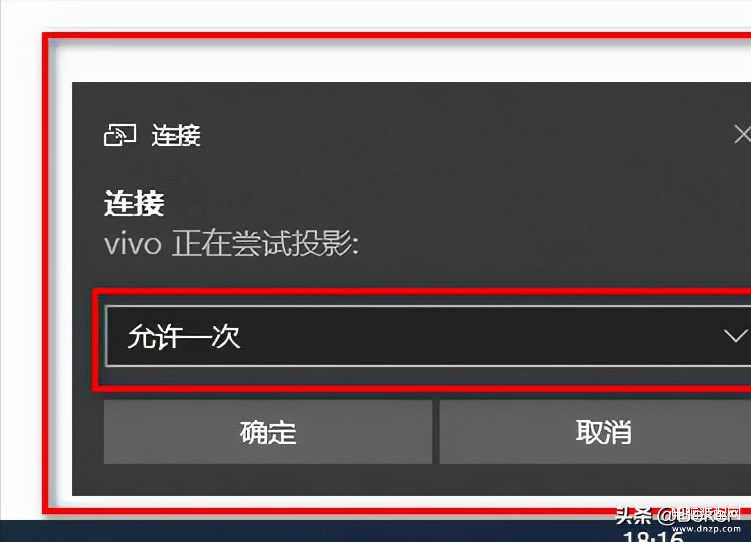This screenshot has width=751, height=542.
Task: Click the gap between 确定 and 取消
Action: (436, 432)
